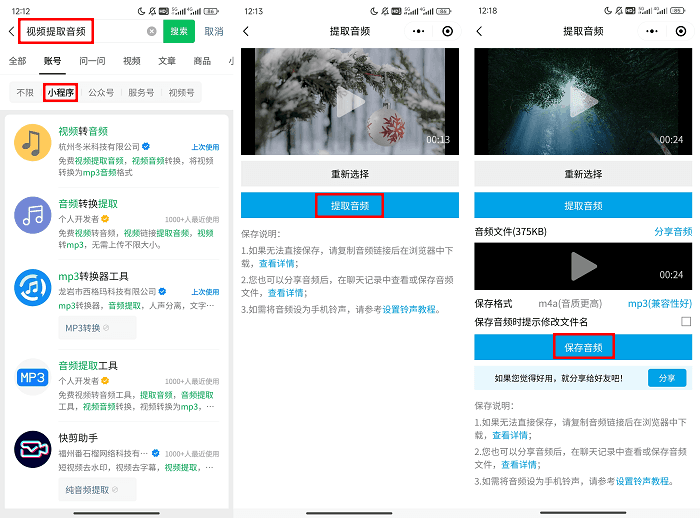700x518 pixels.
Task: Switch to the 视频 search tab
Action: coord(132,61)
